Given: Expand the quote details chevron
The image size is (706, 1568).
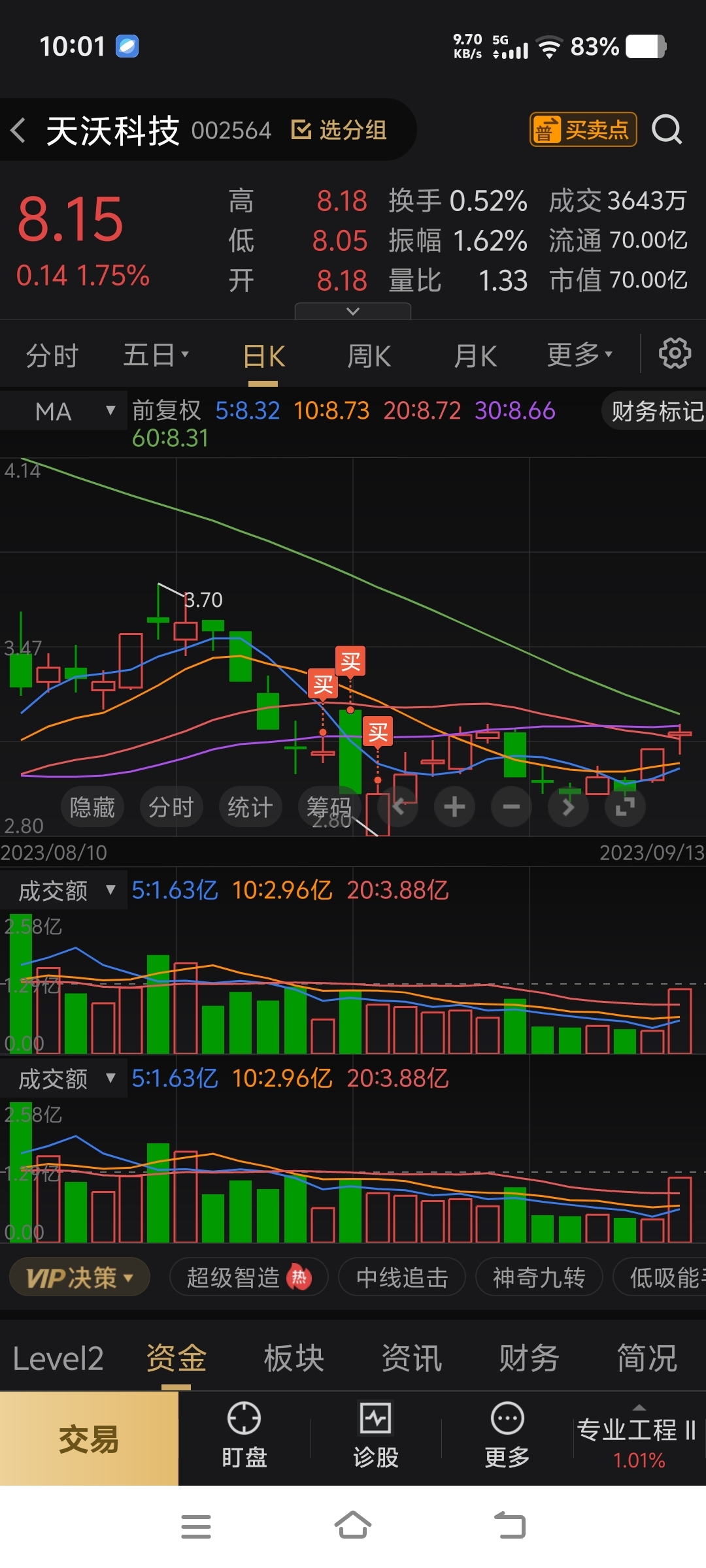Looking at the screenshot, I should (353, 312).
